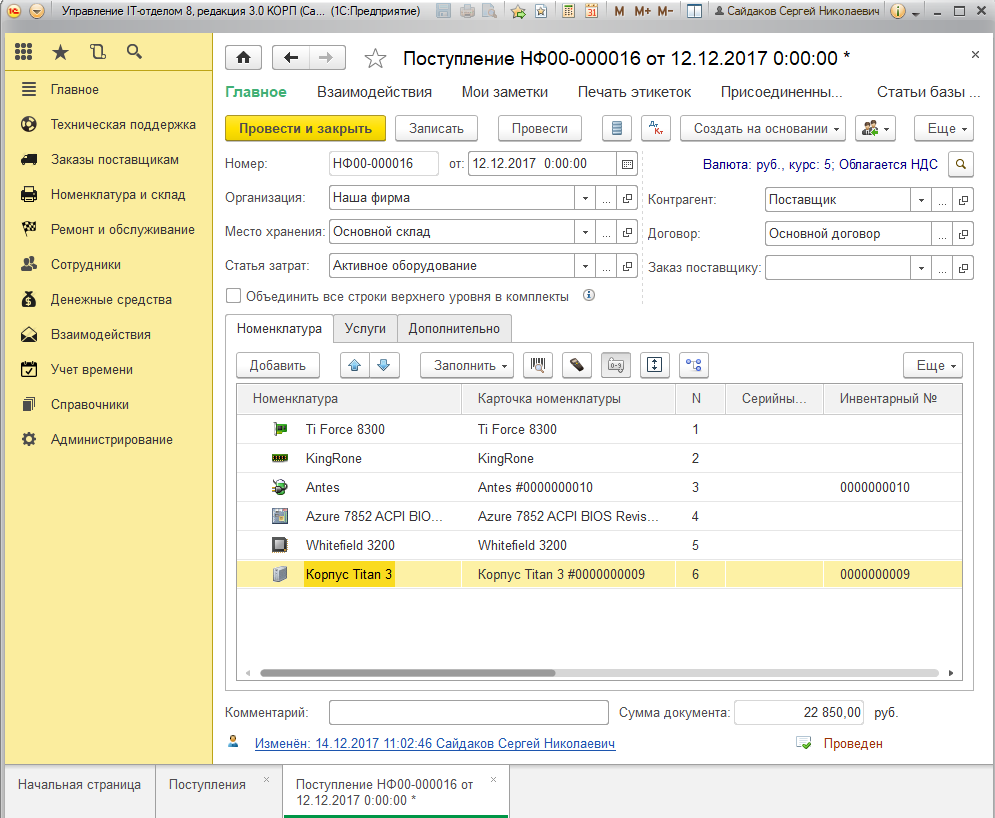
Task: Navigate forward with the right arrow
Action: (x=327, y=58)
